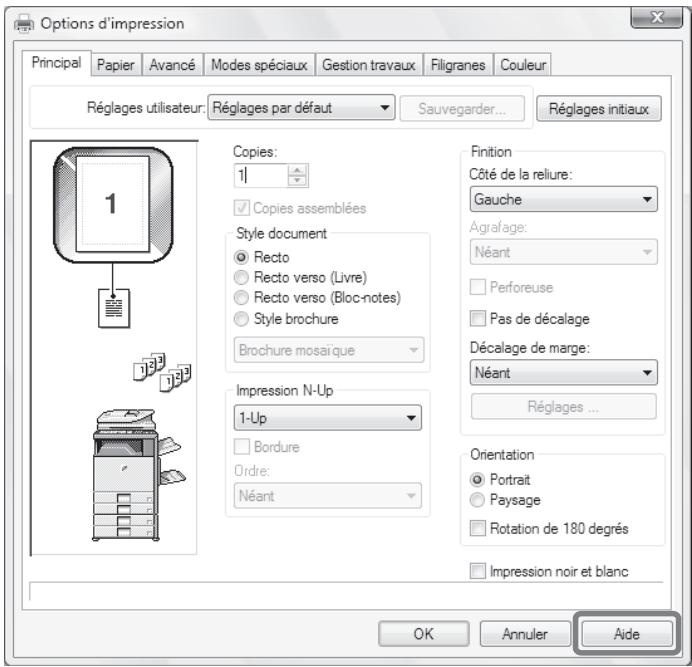Open the Décalage de marge Néant dropdown

pyautogui.click(x=564, y=373)
